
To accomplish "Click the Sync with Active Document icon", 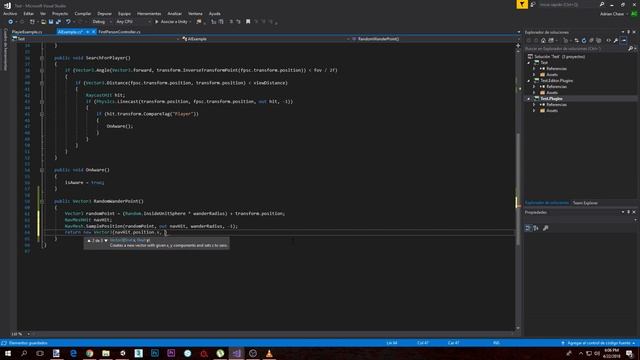I will 576,40.
